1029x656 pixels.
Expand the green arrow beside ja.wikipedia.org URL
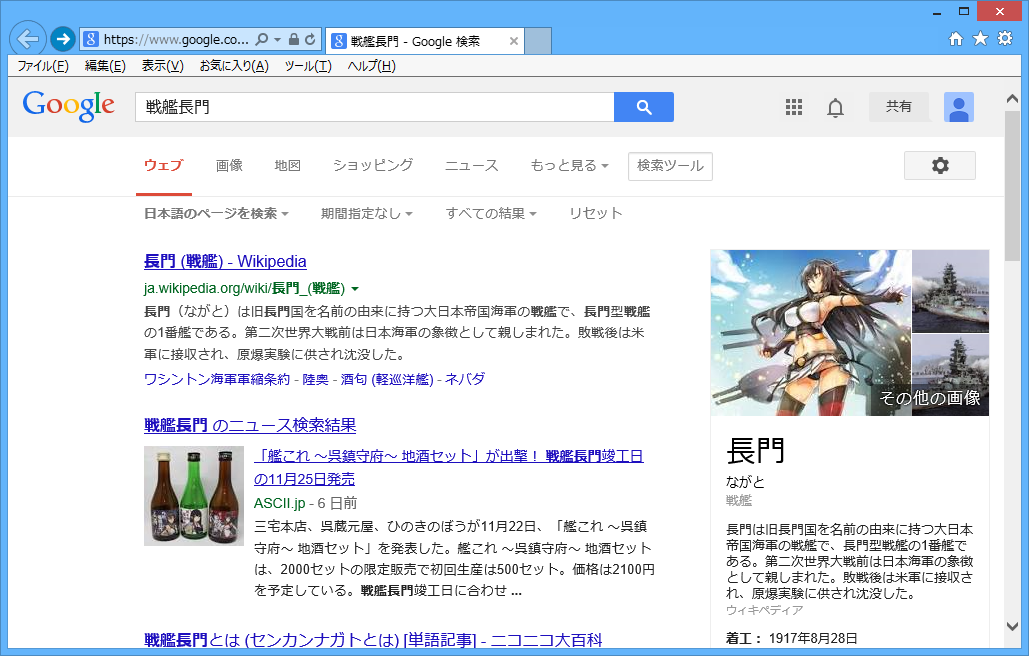(355, 289)
